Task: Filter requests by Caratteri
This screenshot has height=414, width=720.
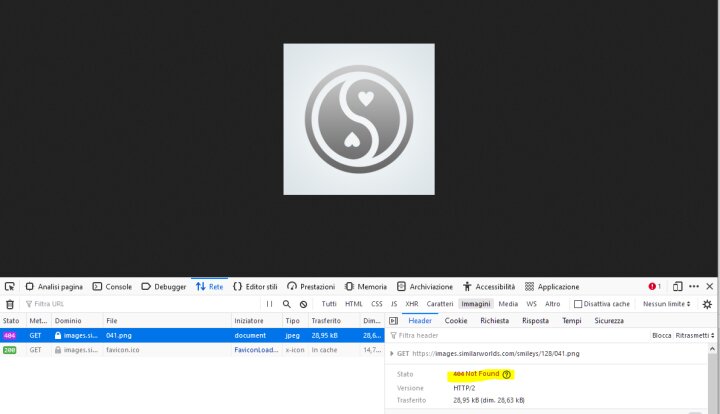Action: click(439, 304)
